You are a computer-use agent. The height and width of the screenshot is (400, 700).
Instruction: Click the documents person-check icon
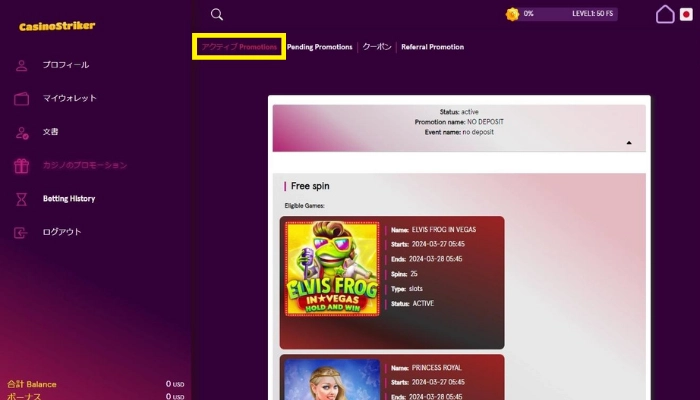pyautogui.click(x=22, y=133)
